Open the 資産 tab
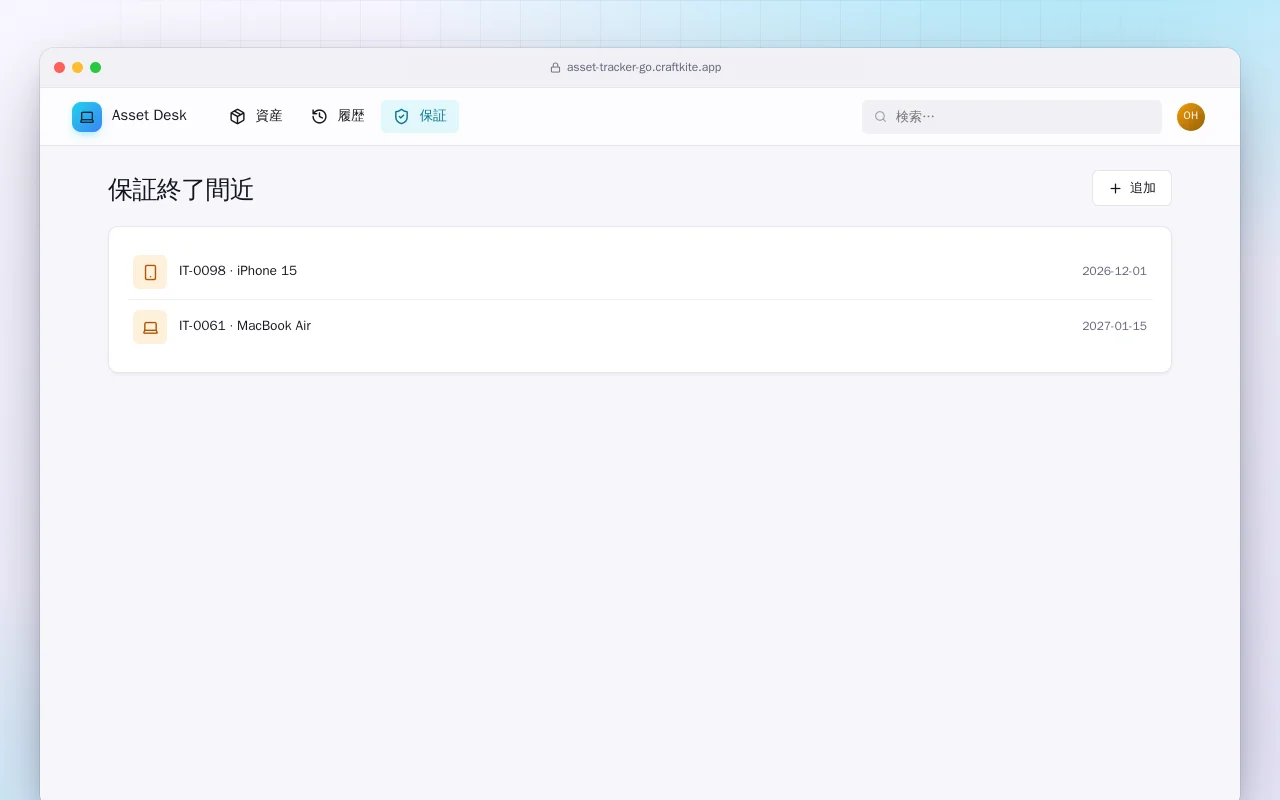 (x=255, y=116)
